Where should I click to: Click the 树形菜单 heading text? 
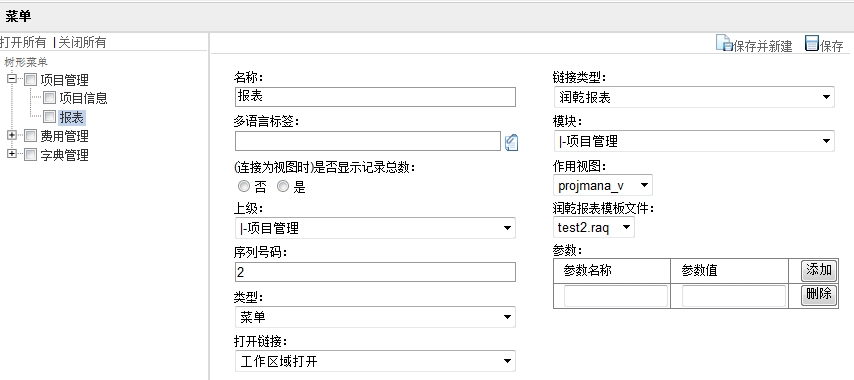click(x=26, y=62)
